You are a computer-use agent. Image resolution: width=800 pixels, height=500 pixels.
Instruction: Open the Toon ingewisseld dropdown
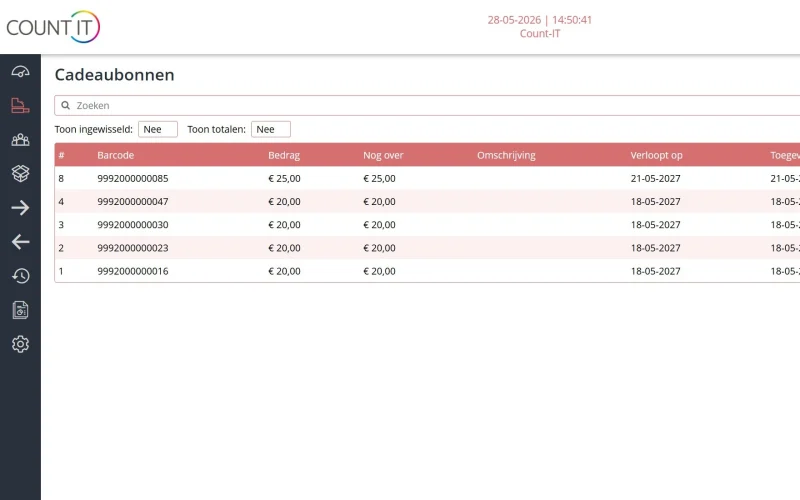[158, 130]
